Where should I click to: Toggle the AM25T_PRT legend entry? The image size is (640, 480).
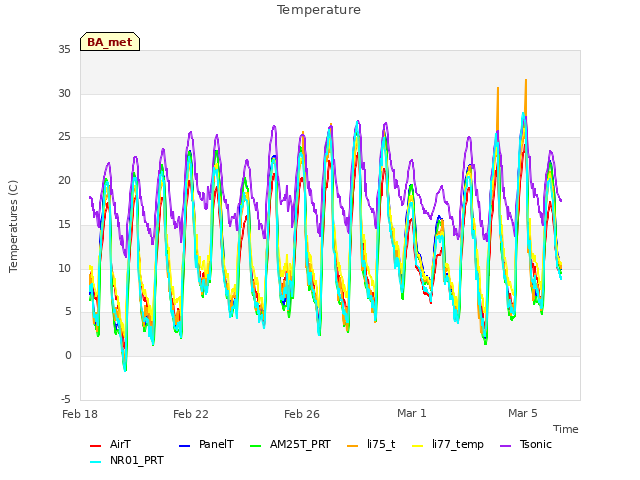click(290, 444)
